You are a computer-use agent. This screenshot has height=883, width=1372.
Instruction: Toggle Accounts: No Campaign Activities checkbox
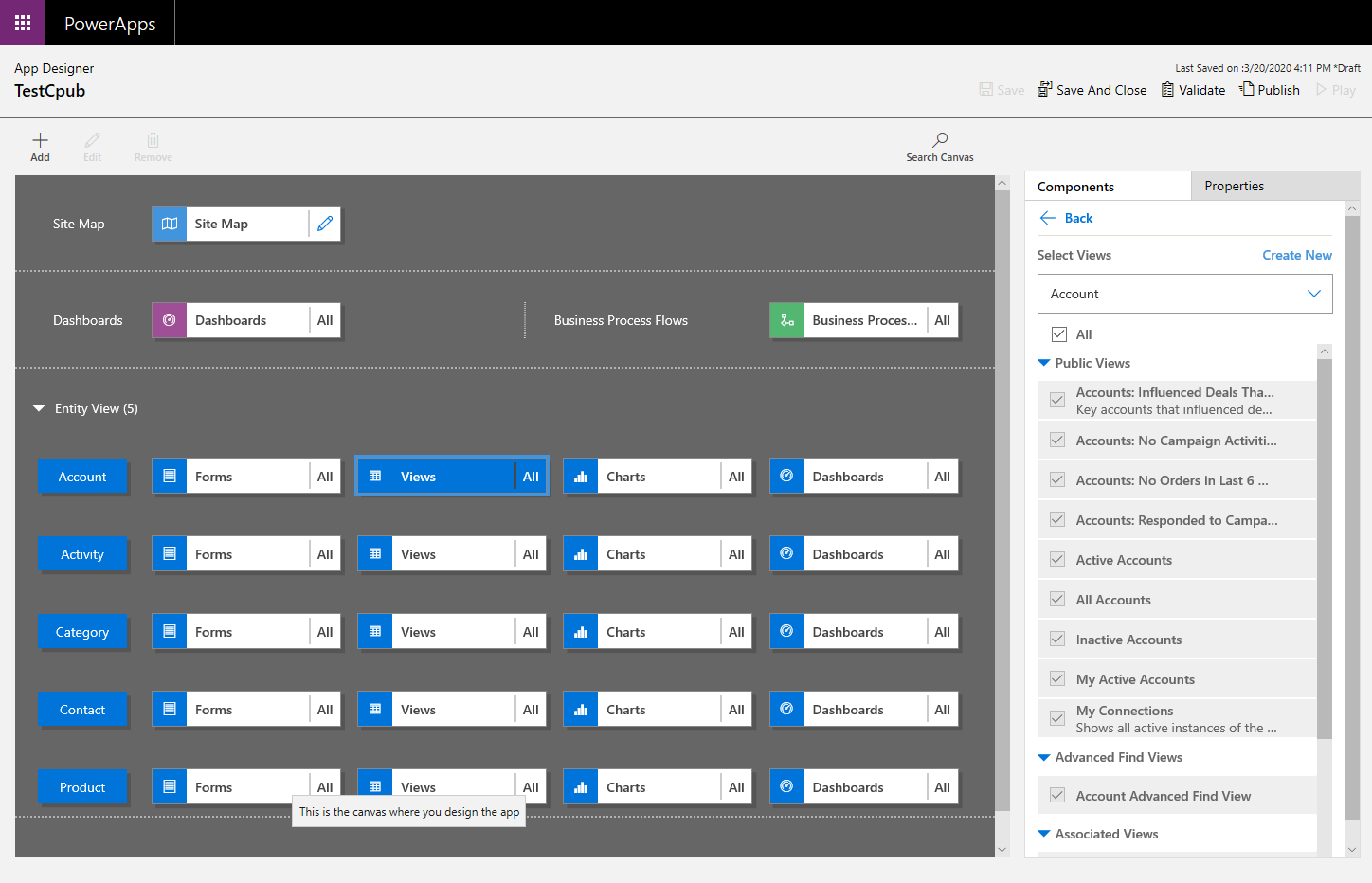tap(1057, 441)
